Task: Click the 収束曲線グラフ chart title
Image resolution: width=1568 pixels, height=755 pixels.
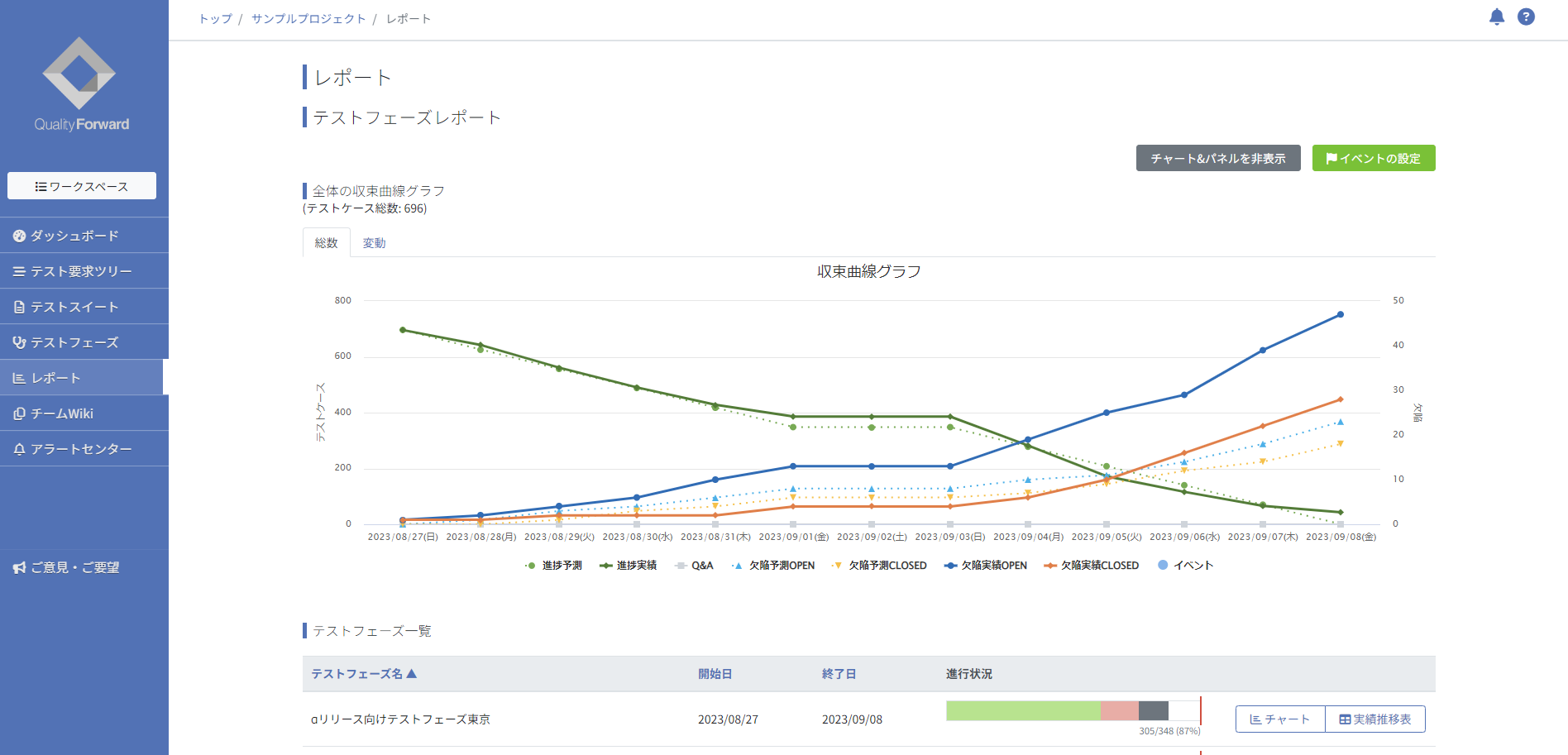Action: coord(869,271)
